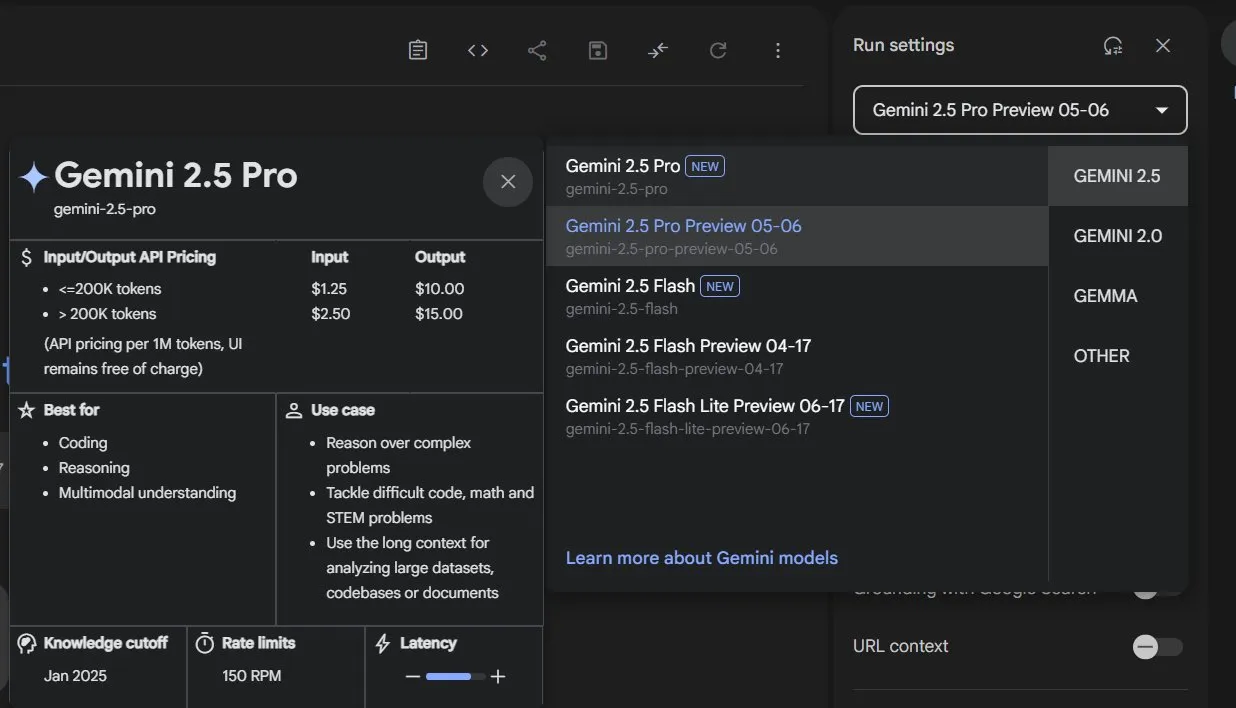This screenshot has height=708, width=1236.
Task: Click the Coding bullet under Best for
Action: (x=83, y=443)
